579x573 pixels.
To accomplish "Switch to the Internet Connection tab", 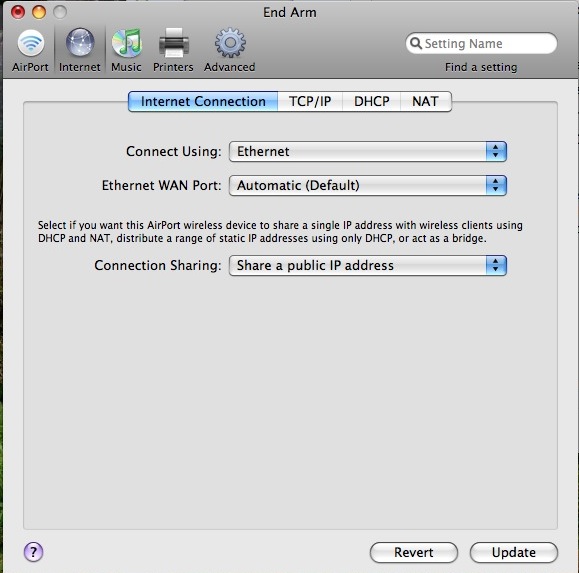I will coord(203,102).
